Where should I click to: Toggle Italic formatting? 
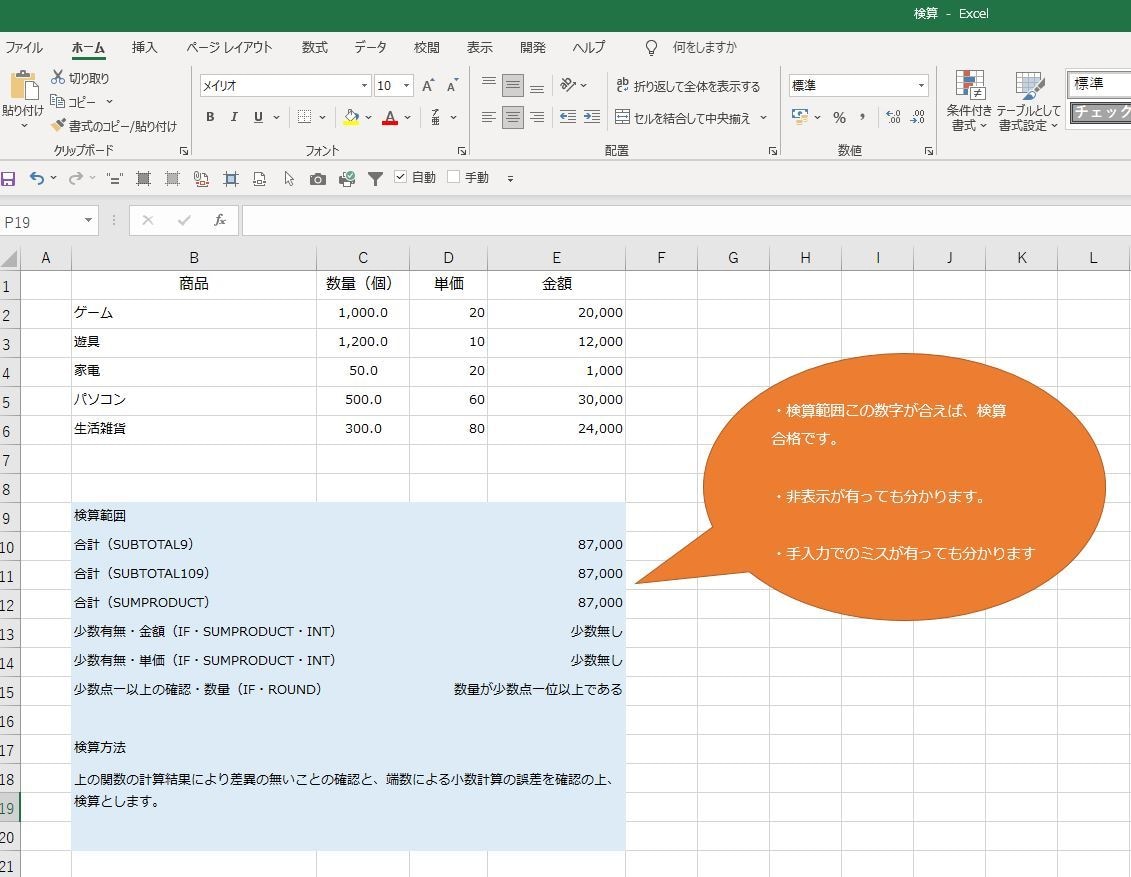pyautogui.click(x=234, y=117)
